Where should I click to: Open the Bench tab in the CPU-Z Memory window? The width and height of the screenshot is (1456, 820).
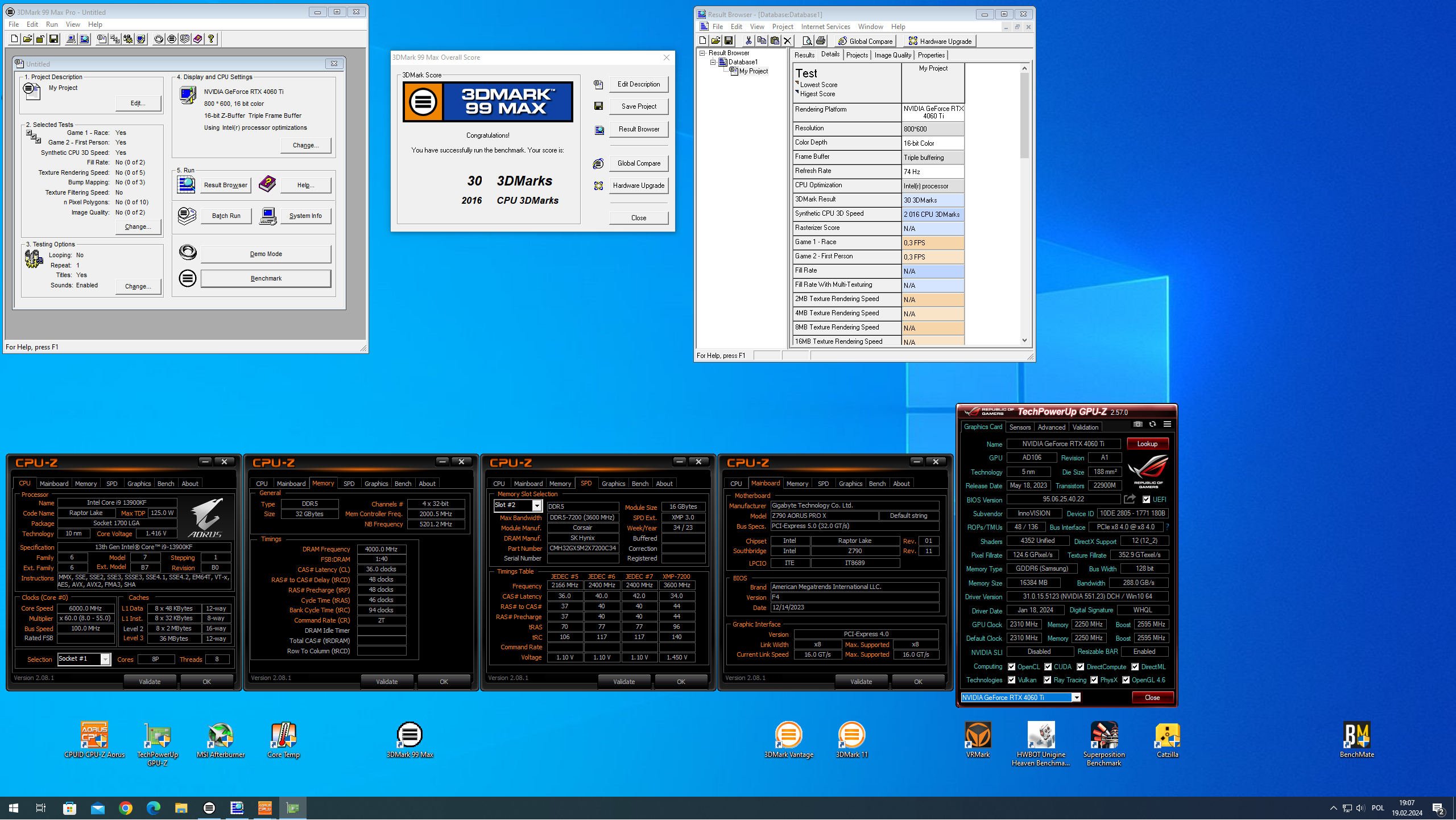point(403,484)
